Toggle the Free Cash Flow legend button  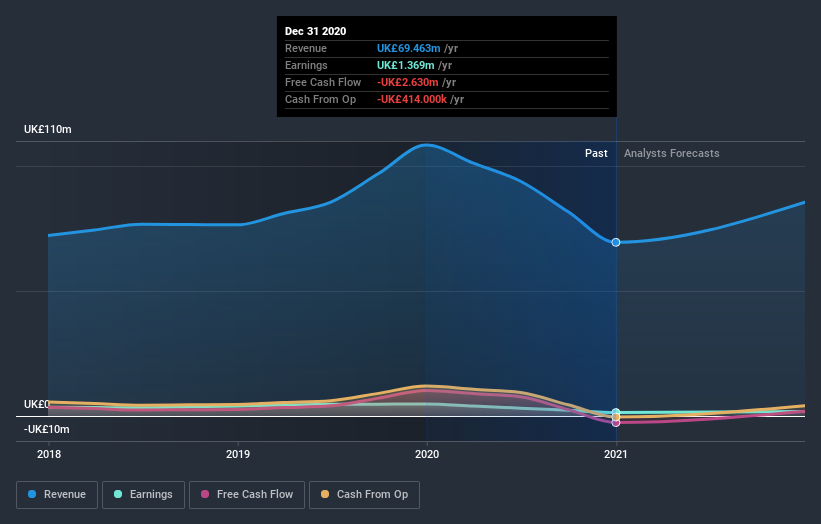click(x=247, y=495)
